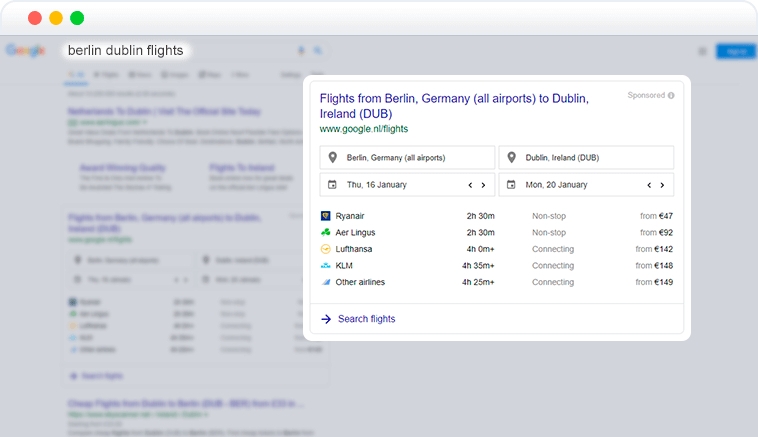Go to previous day for Thu, 16 January

[x=470, y=185]
